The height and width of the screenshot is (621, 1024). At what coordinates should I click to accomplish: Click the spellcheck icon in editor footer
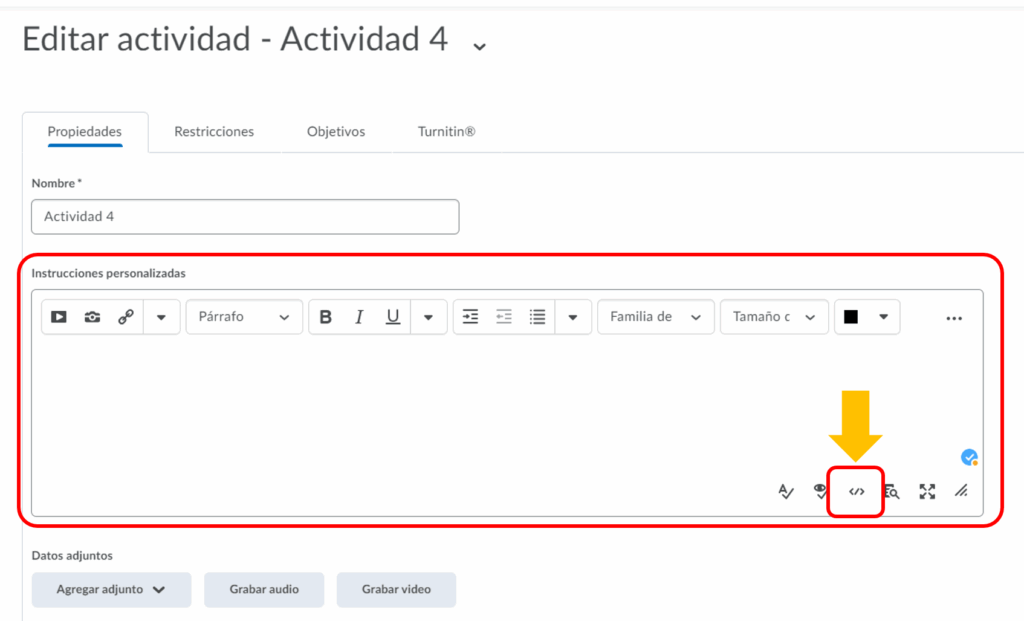(x=787, y=491)
